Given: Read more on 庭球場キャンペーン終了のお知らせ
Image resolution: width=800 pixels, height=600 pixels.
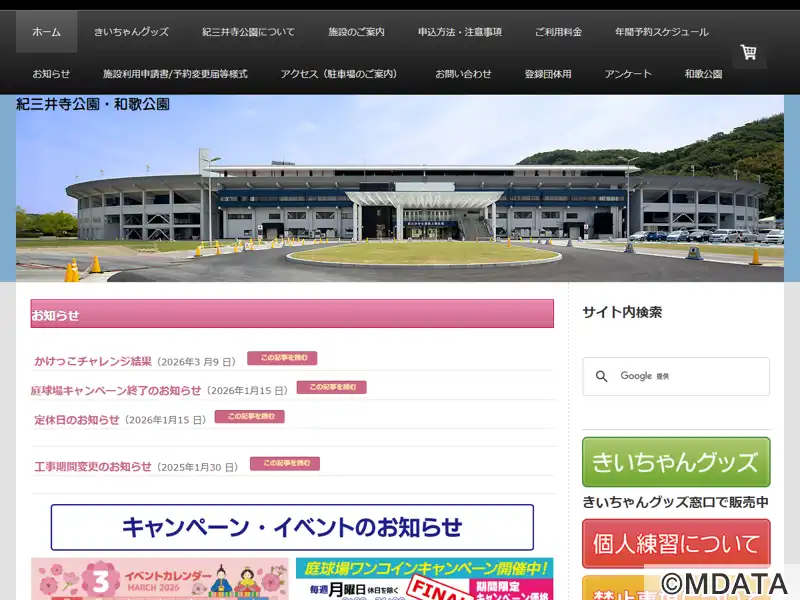Looking at the screenshot, I should (x=331, y=387).
